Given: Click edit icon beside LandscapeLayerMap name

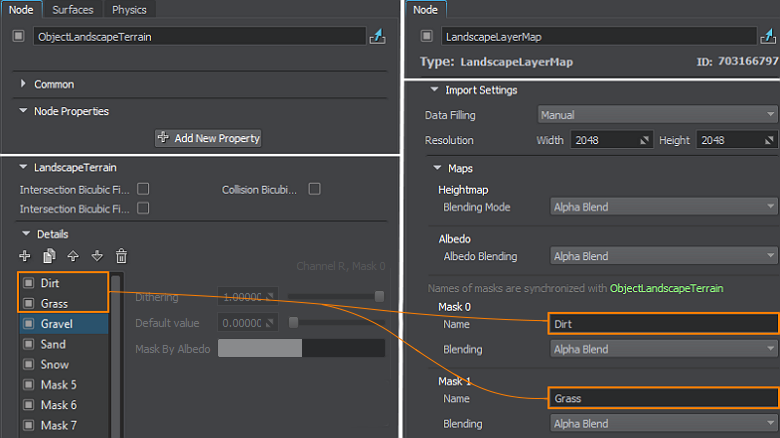Looking at the screenshot, I should pyautogui.click(x=769, y=36).
